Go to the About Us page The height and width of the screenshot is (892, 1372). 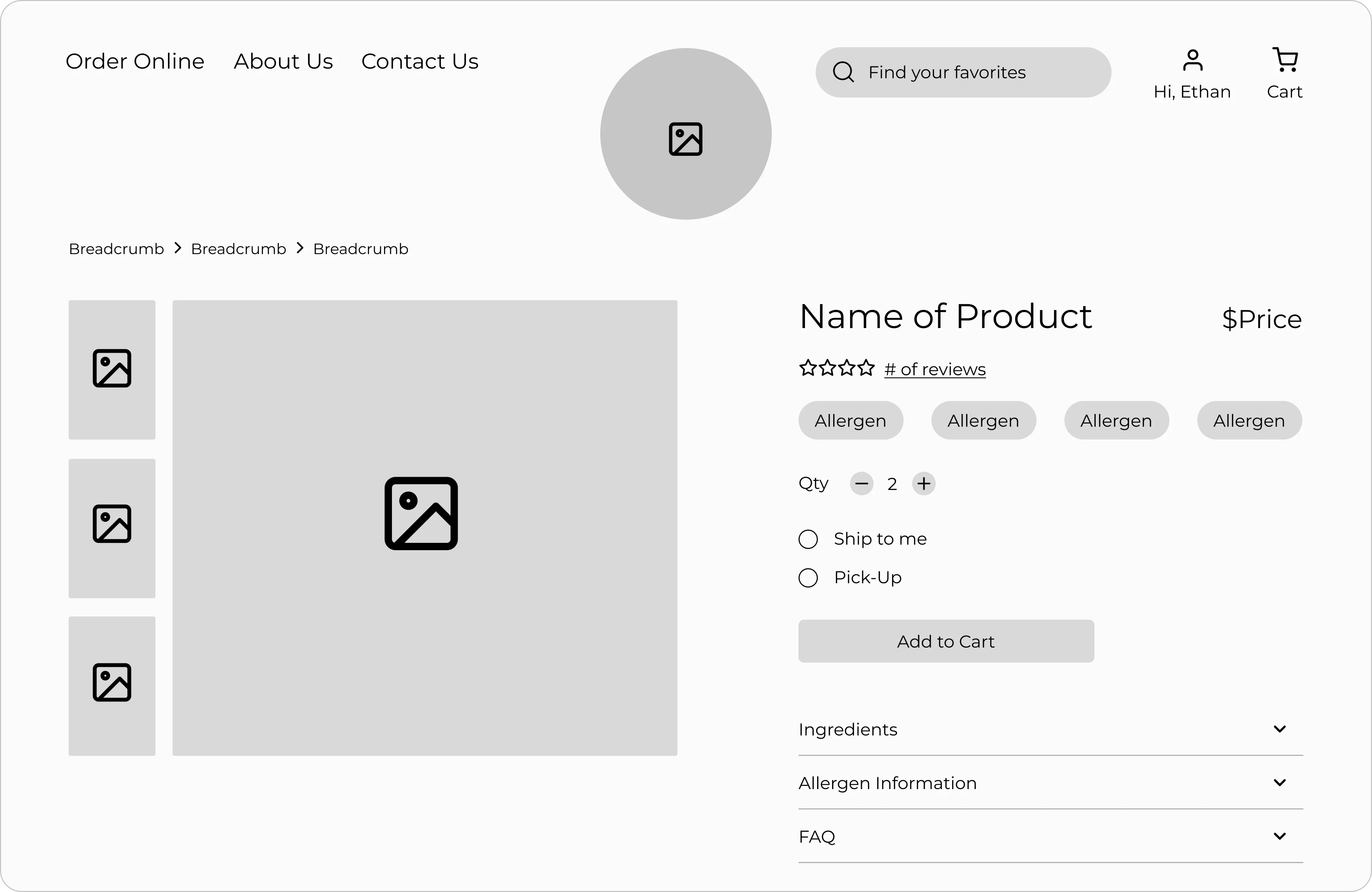[283, 61]
